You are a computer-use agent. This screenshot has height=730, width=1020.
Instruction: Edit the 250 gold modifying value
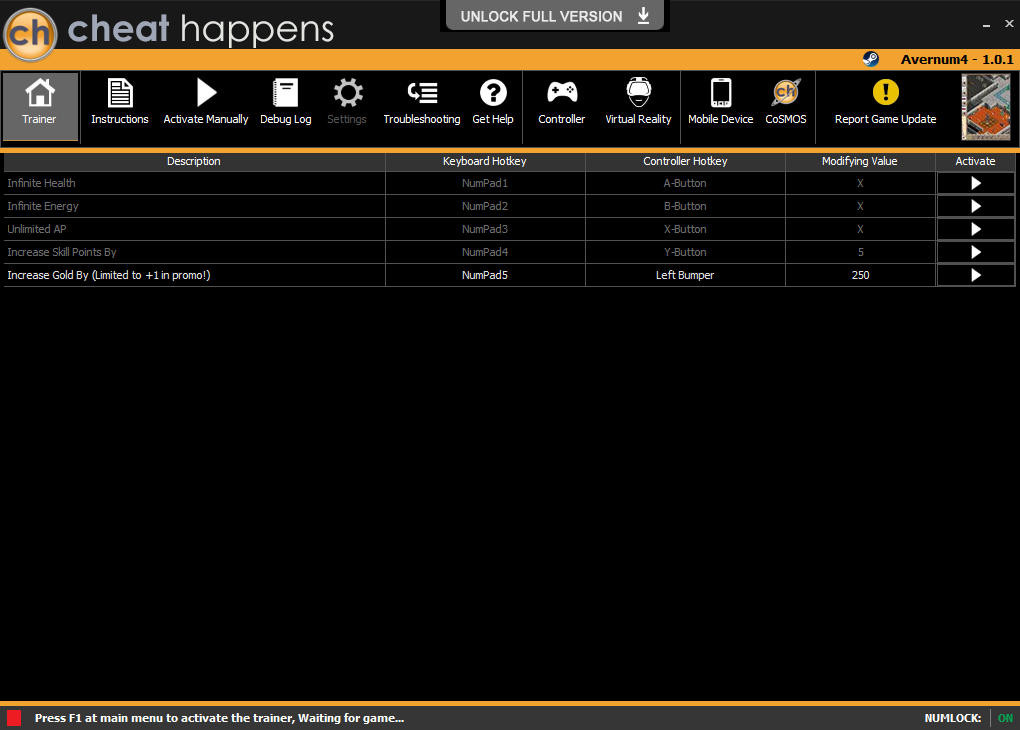(x=860, y=275)
